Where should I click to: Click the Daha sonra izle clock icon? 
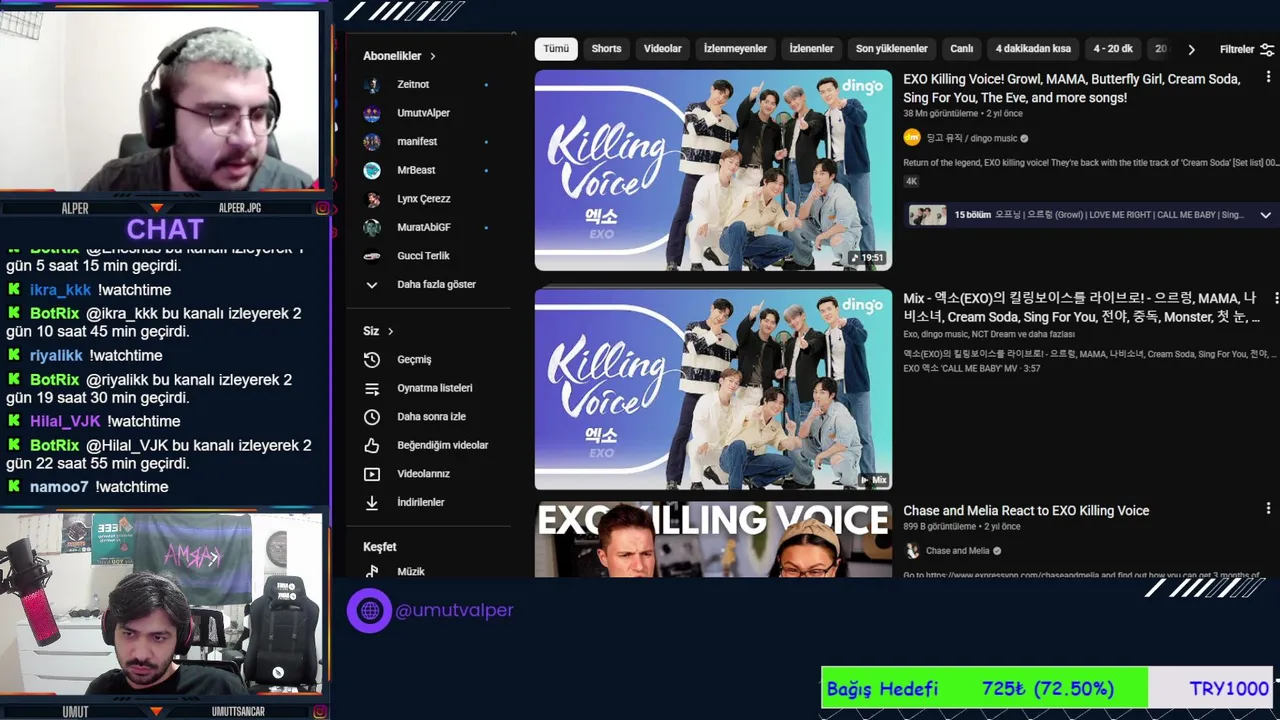tap(372, 417)
